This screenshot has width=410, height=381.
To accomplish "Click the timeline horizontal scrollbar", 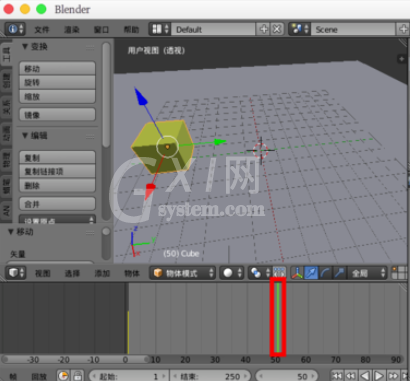I will [x=76, y=360].
